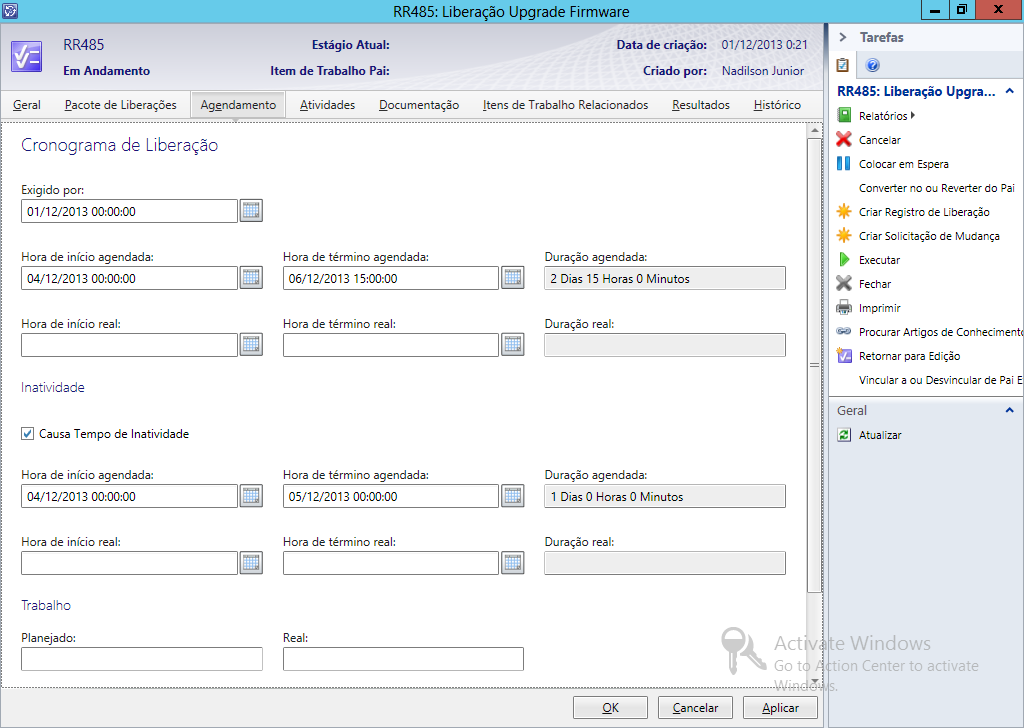The height and width of the screenshot is (728, 1024).
Task: Collapse the Geral task group
Action: point(1009,411)
